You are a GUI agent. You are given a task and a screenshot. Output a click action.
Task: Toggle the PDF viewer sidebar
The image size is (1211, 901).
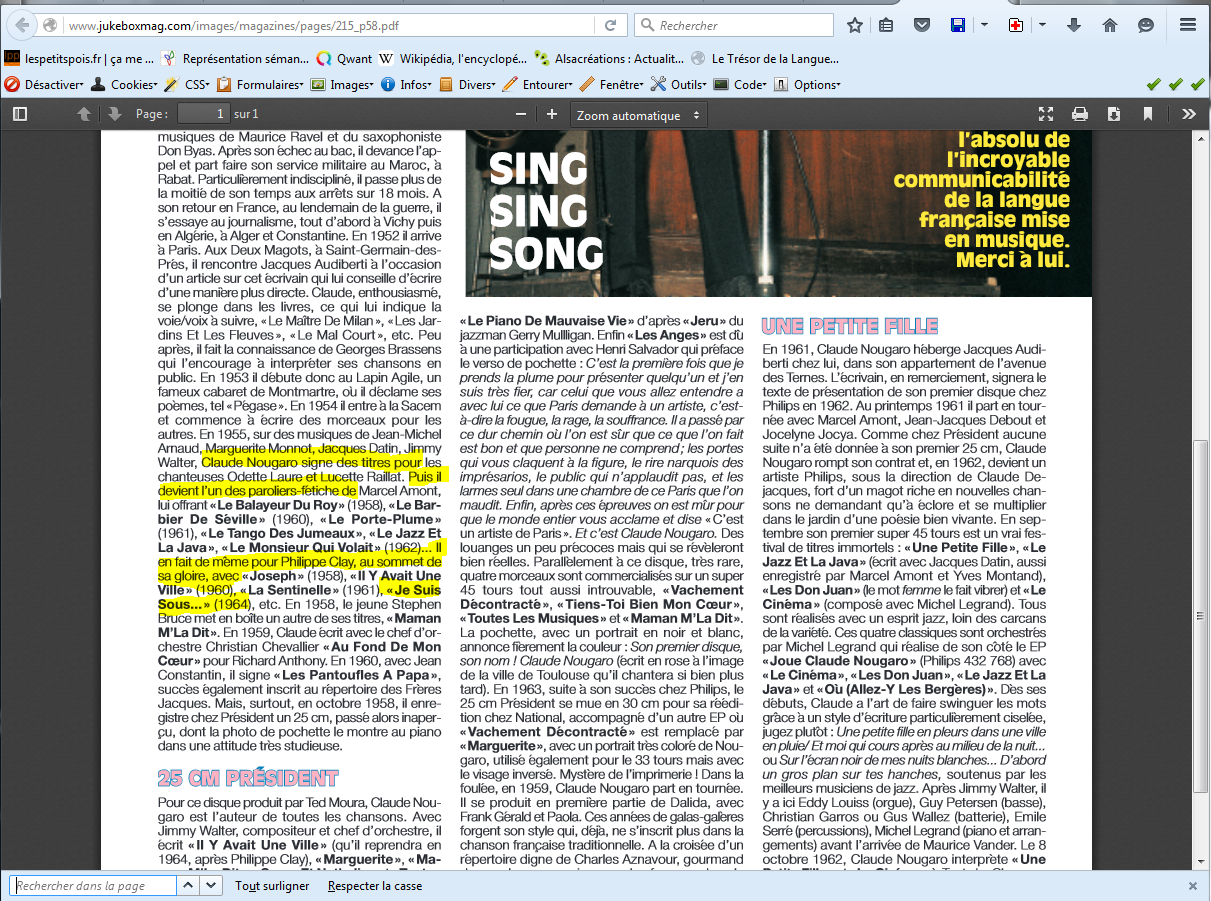click(x=20, y=114)
